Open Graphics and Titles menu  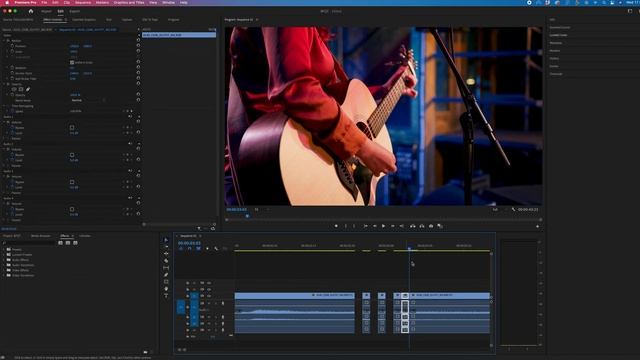tap(129, 2)
